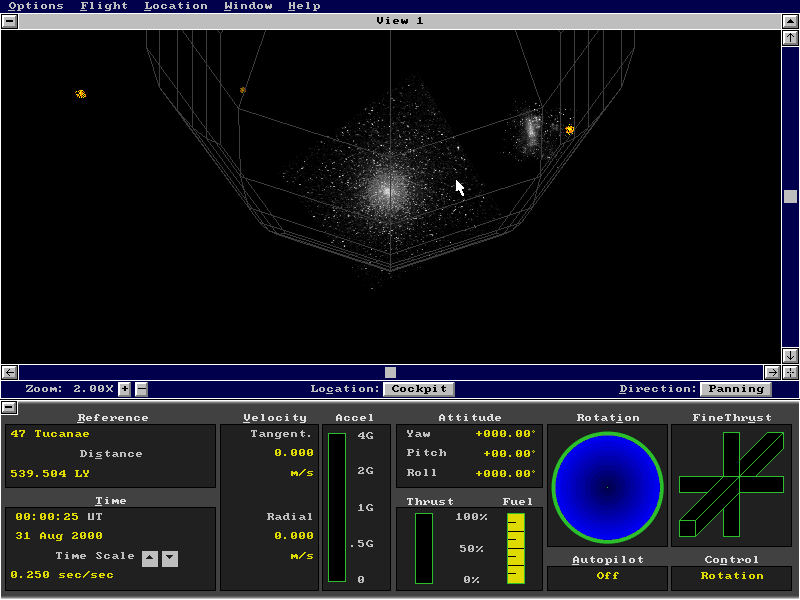Image resolution: width=800 pixels, height=600 pixels.
Task: Click the FineThrust 3D axis control
Action: pos(731,485)
